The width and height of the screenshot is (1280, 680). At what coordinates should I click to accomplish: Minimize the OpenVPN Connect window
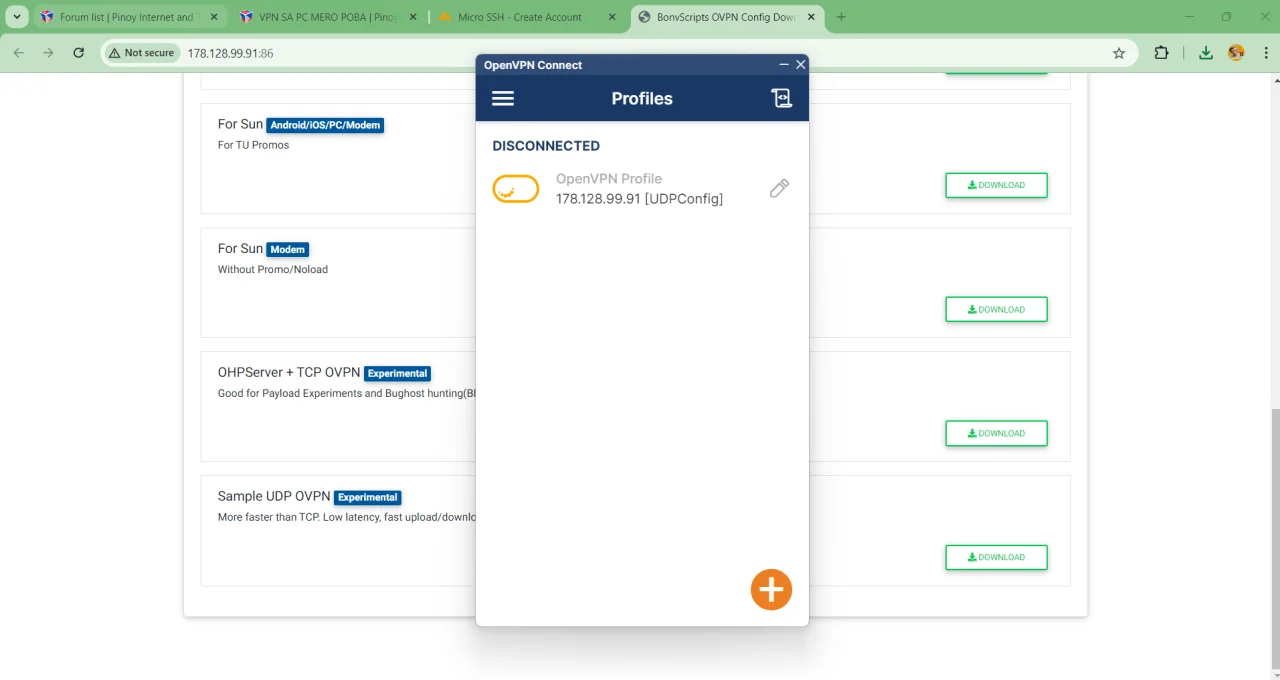[784, 65]
